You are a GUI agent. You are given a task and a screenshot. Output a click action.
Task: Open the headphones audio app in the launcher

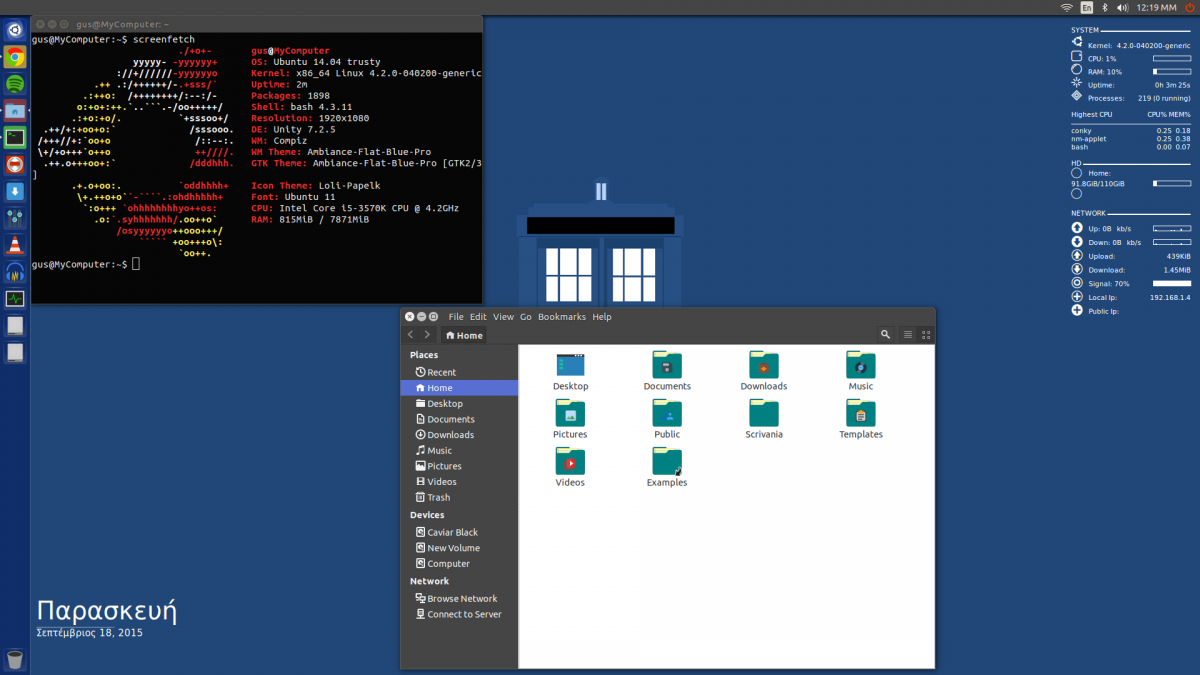point(15,272)
